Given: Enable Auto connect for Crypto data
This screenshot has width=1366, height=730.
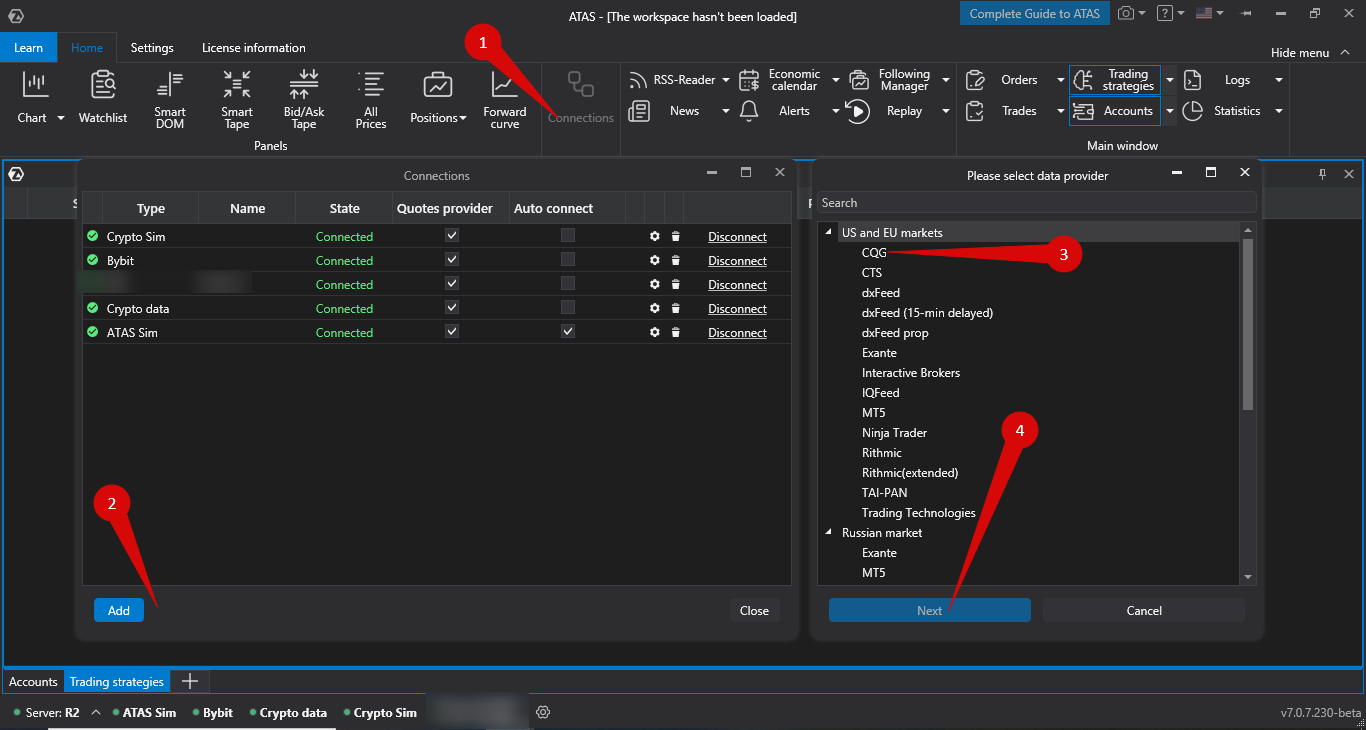Looking at the screenshot, I should [568, 308].
